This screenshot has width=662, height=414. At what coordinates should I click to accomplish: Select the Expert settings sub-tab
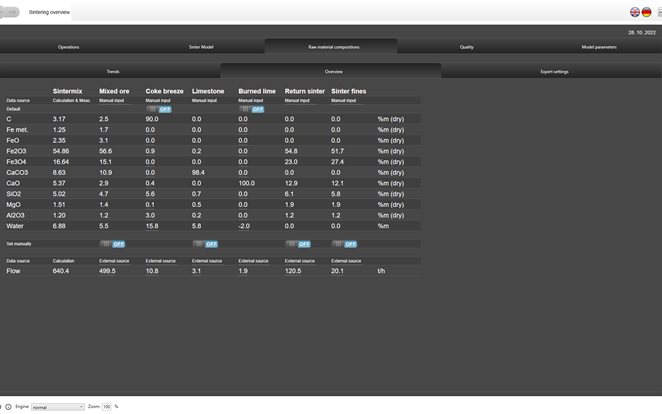coord(554,72)
